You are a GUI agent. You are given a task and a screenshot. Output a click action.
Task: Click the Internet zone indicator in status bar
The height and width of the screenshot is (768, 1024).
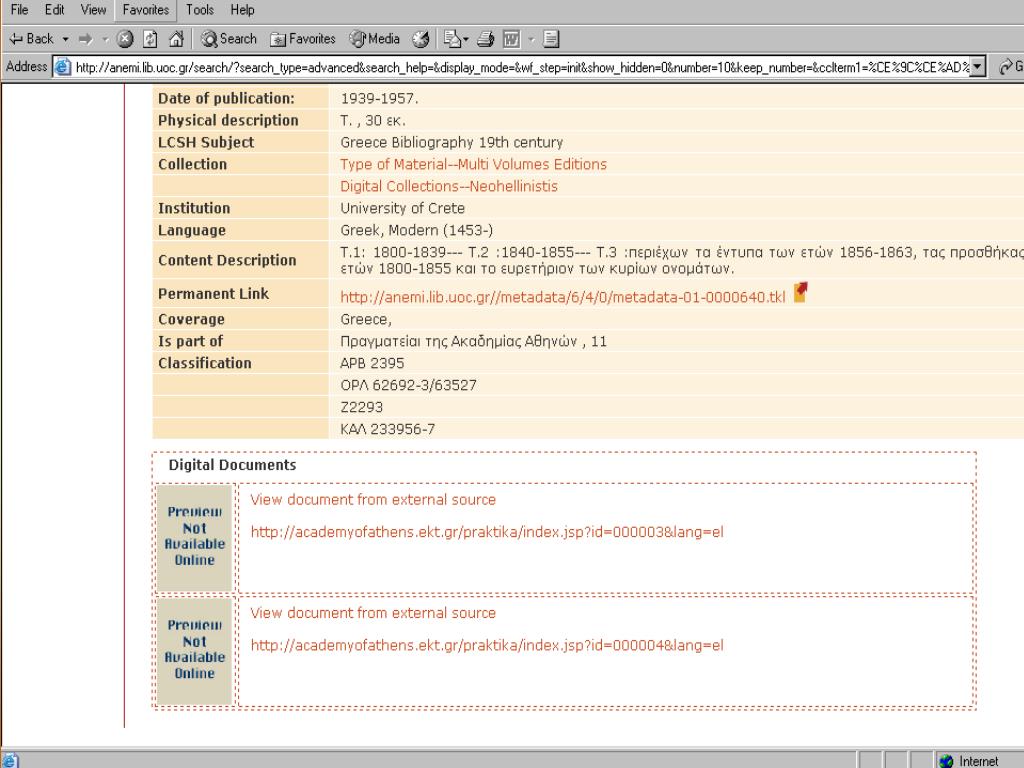tap(969, 761)
